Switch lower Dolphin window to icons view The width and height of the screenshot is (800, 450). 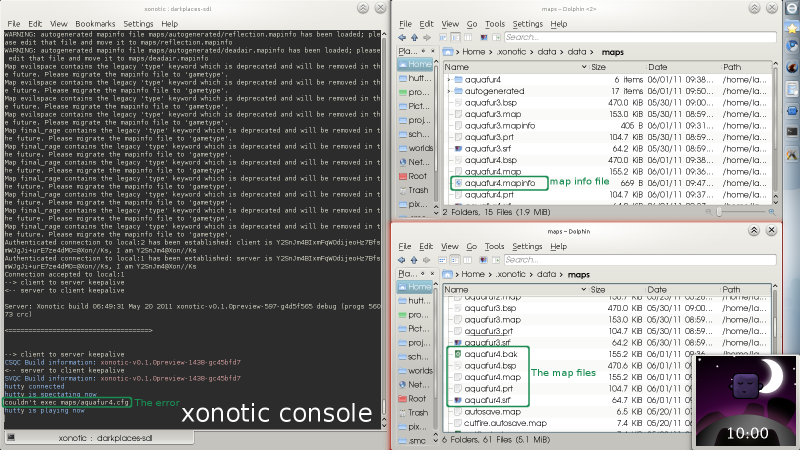443,260
